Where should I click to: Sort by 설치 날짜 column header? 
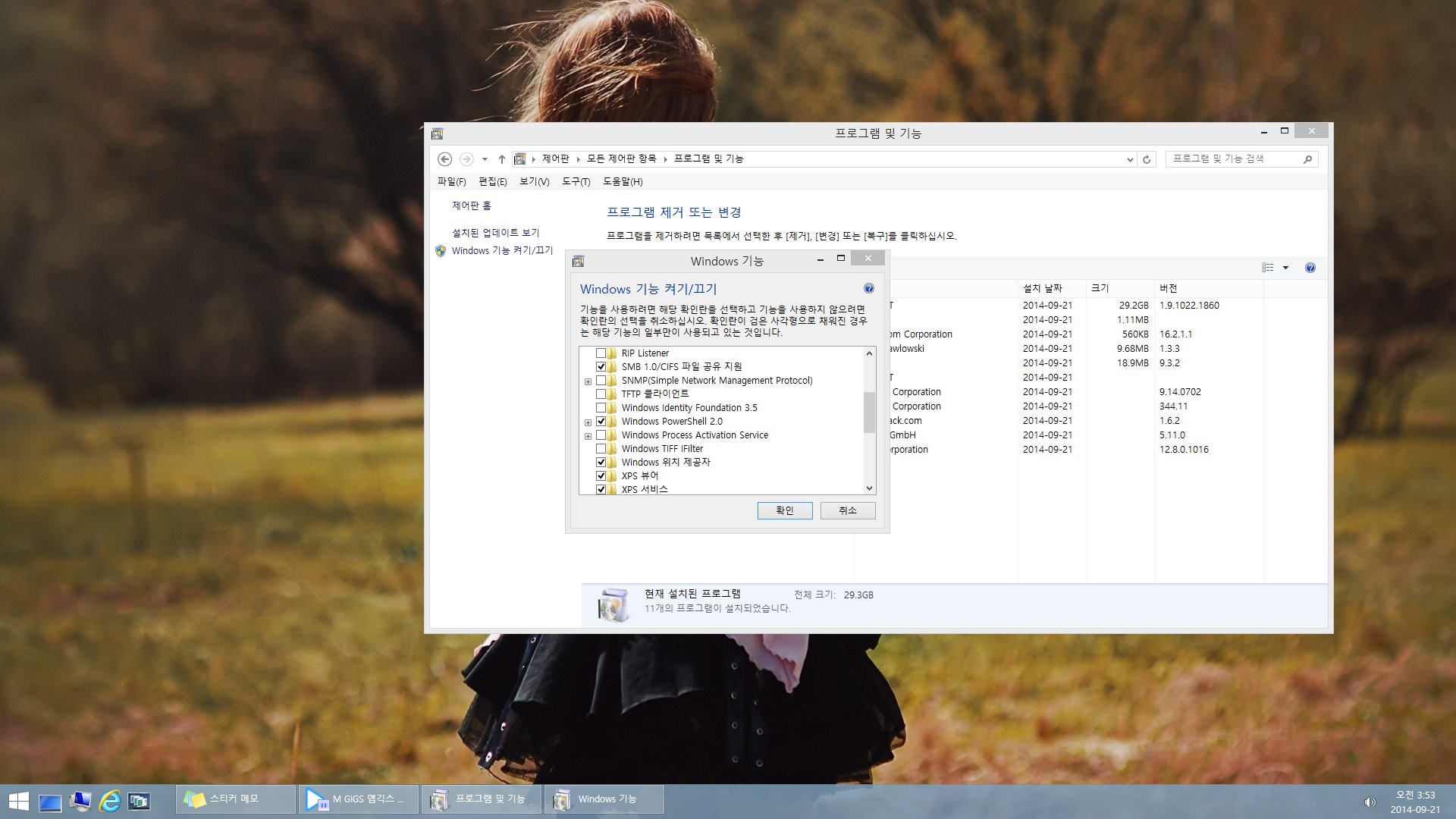click(x=1052, y=288)
